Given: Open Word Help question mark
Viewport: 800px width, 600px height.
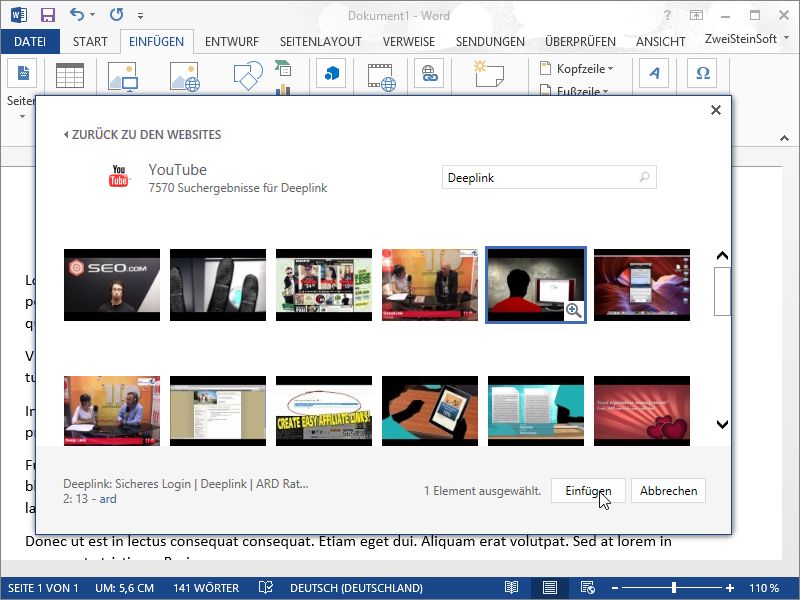Looking at the screenshot, I should 668,15.
